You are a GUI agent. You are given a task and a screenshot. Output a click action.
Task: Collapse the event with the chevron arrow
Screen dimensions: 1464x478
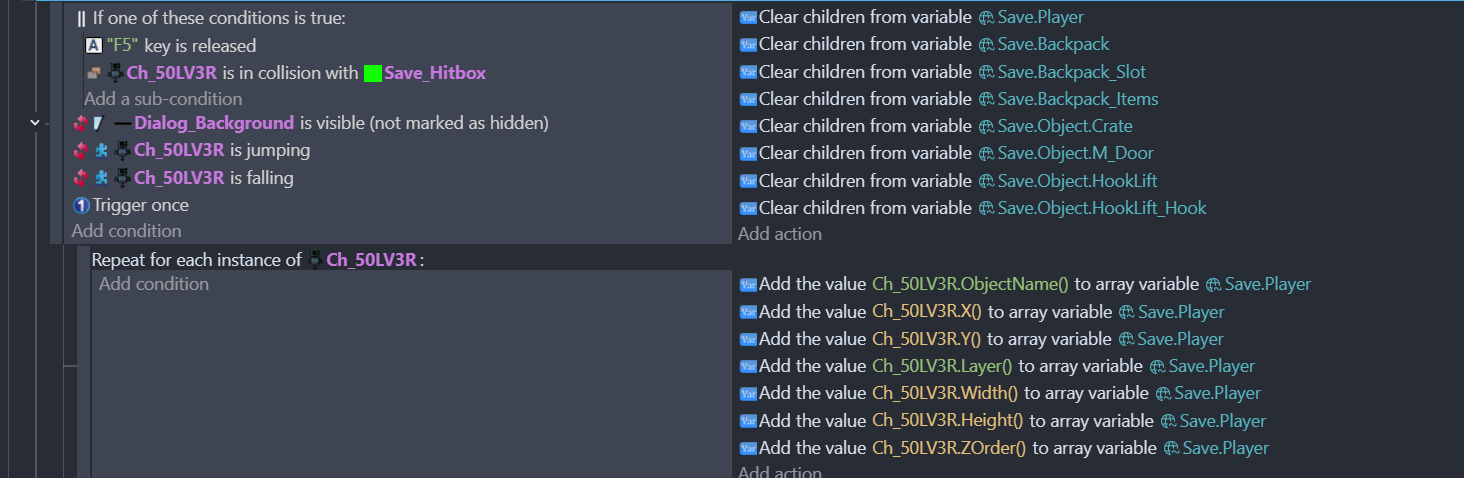pos(35,122)
